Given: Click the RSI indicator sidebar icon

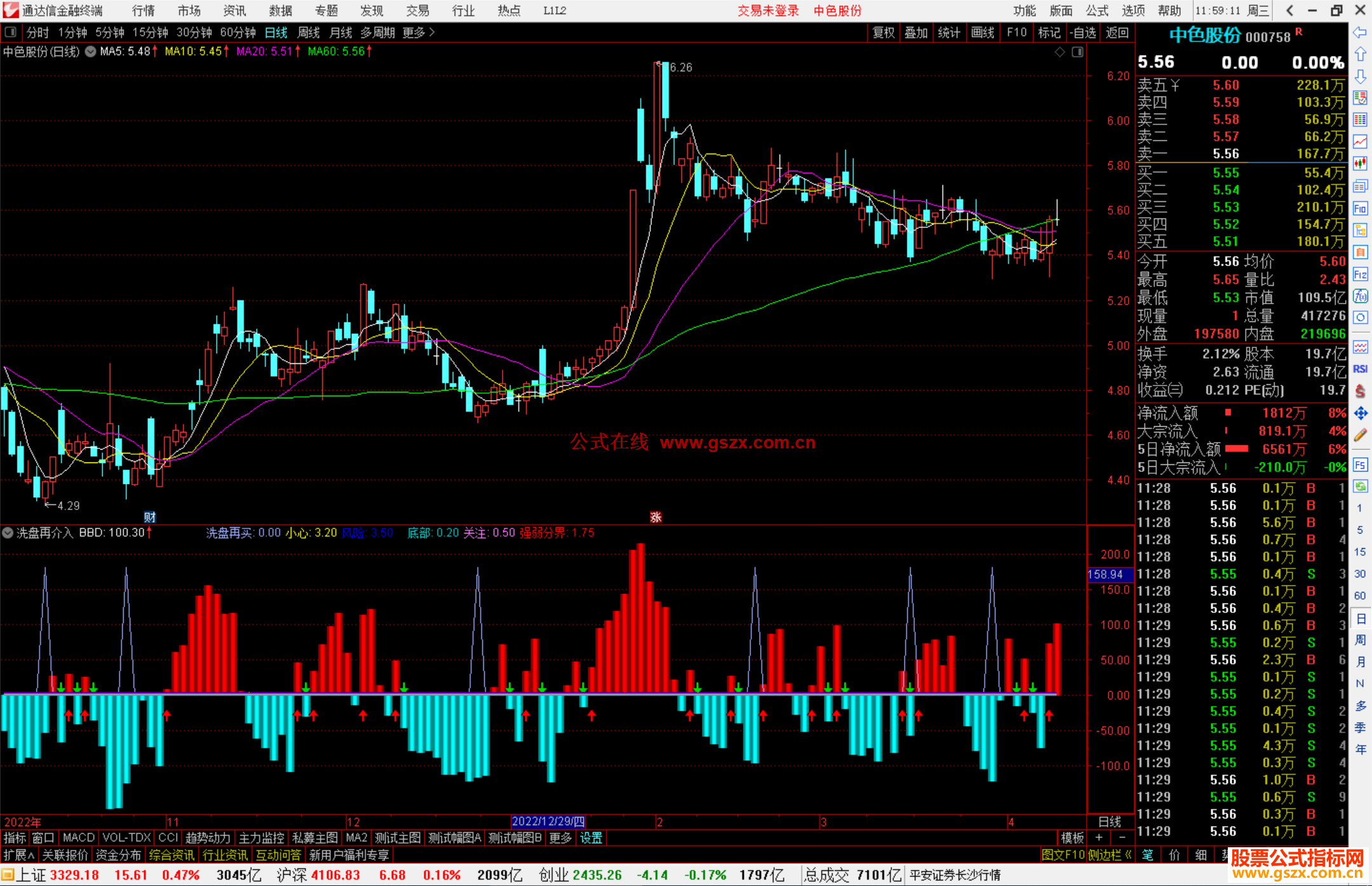Looking at the screenshot, I should [1360, 369].
